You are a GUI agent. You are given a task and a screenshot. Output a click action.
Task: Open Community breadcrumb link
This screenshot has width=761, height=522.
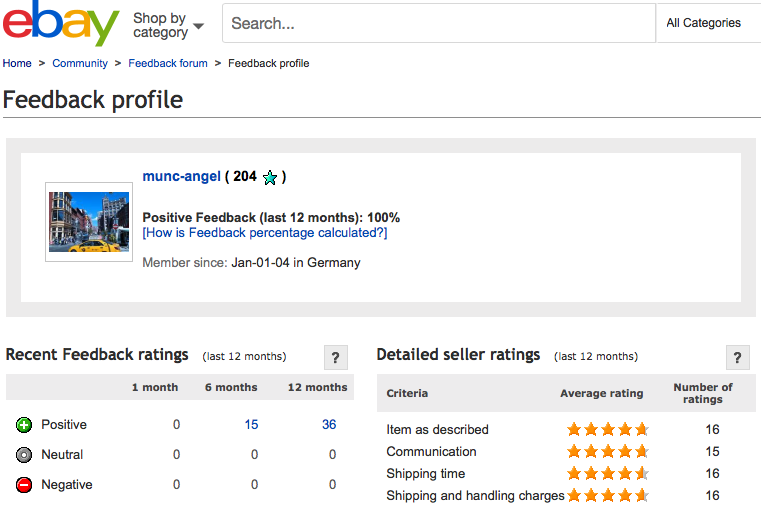coord(80,63)
